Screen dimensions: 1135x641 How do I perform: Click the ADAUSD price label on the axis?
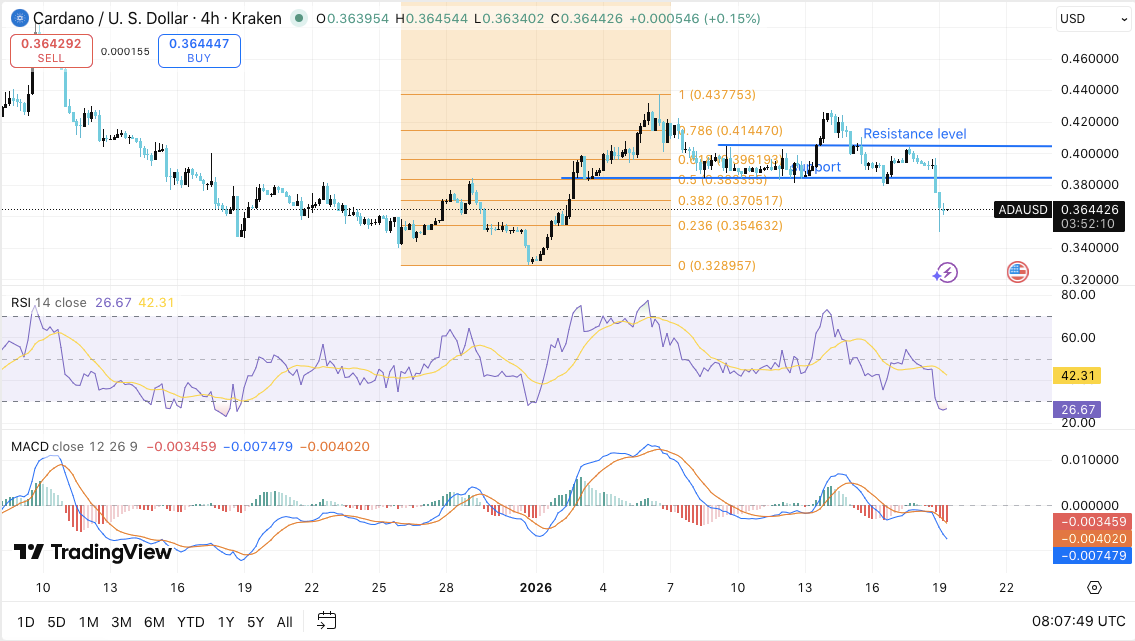[x=1021, y=211]
